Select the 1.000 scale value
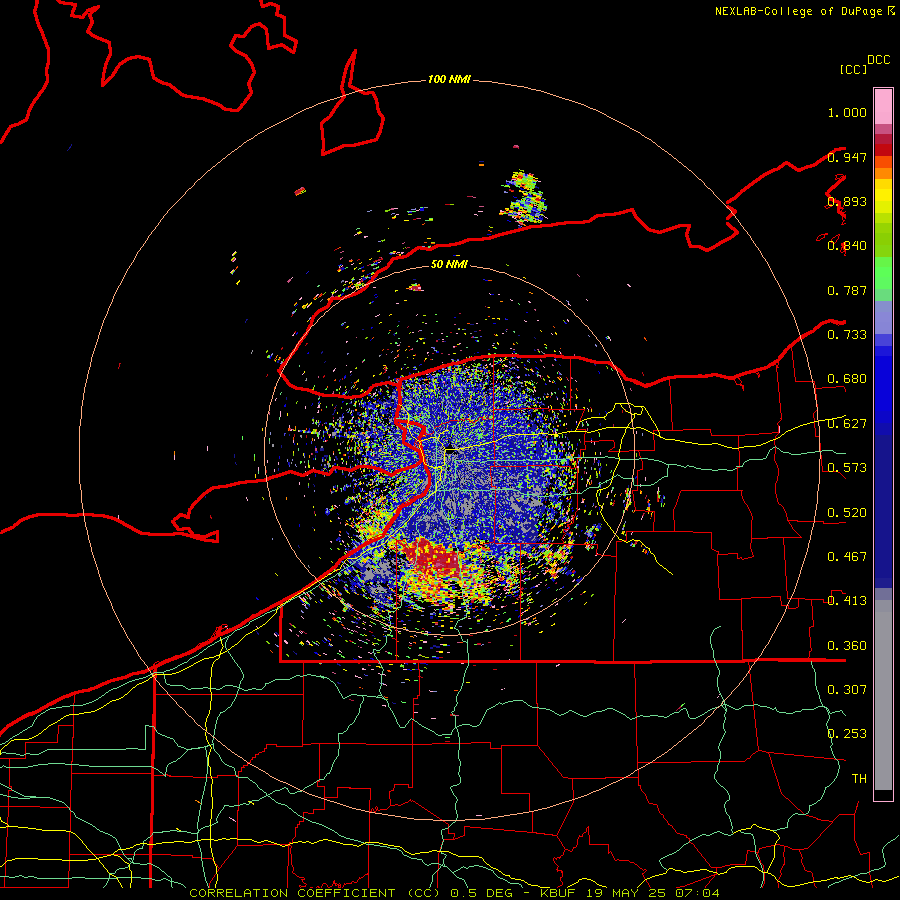Screen dimensions: 900x900 pyautogui.click(x=847, y=112)
